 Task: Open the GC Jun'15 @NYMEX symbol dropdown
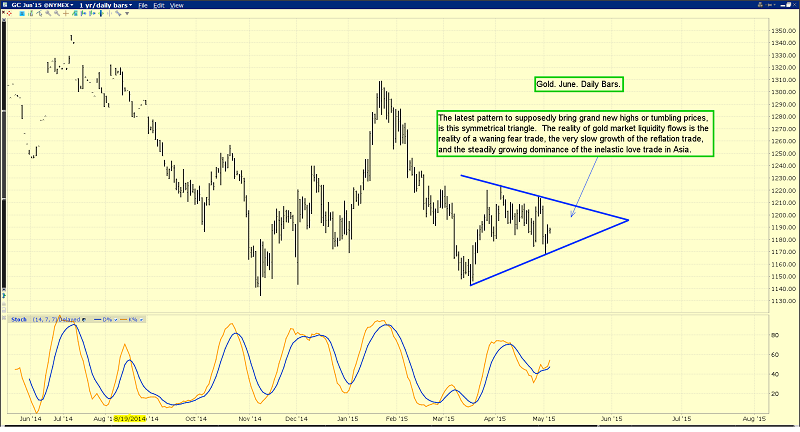pyautogui.click(x=42, y=5)
